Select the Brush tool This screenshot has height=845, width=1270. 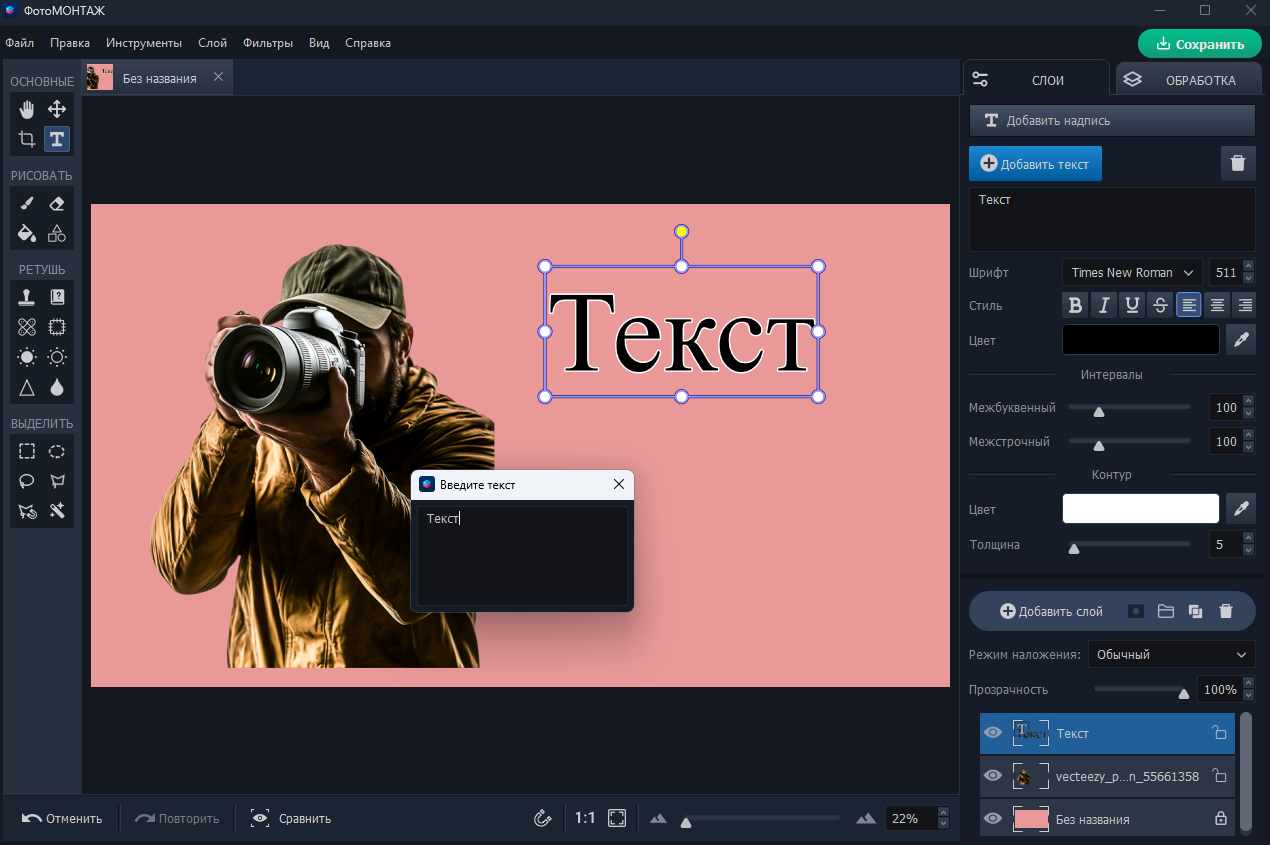(27, 203)
